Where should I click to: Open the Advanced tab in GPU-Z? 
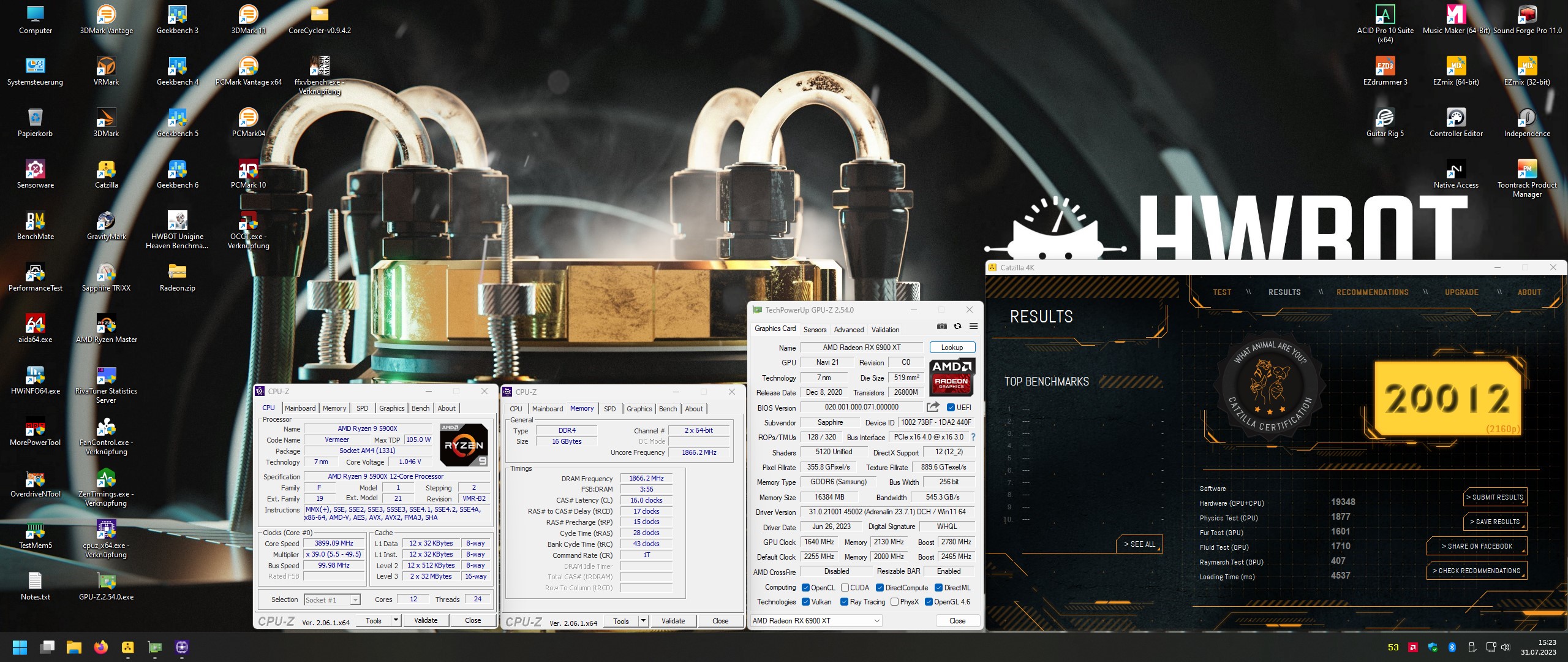(849, 330)
